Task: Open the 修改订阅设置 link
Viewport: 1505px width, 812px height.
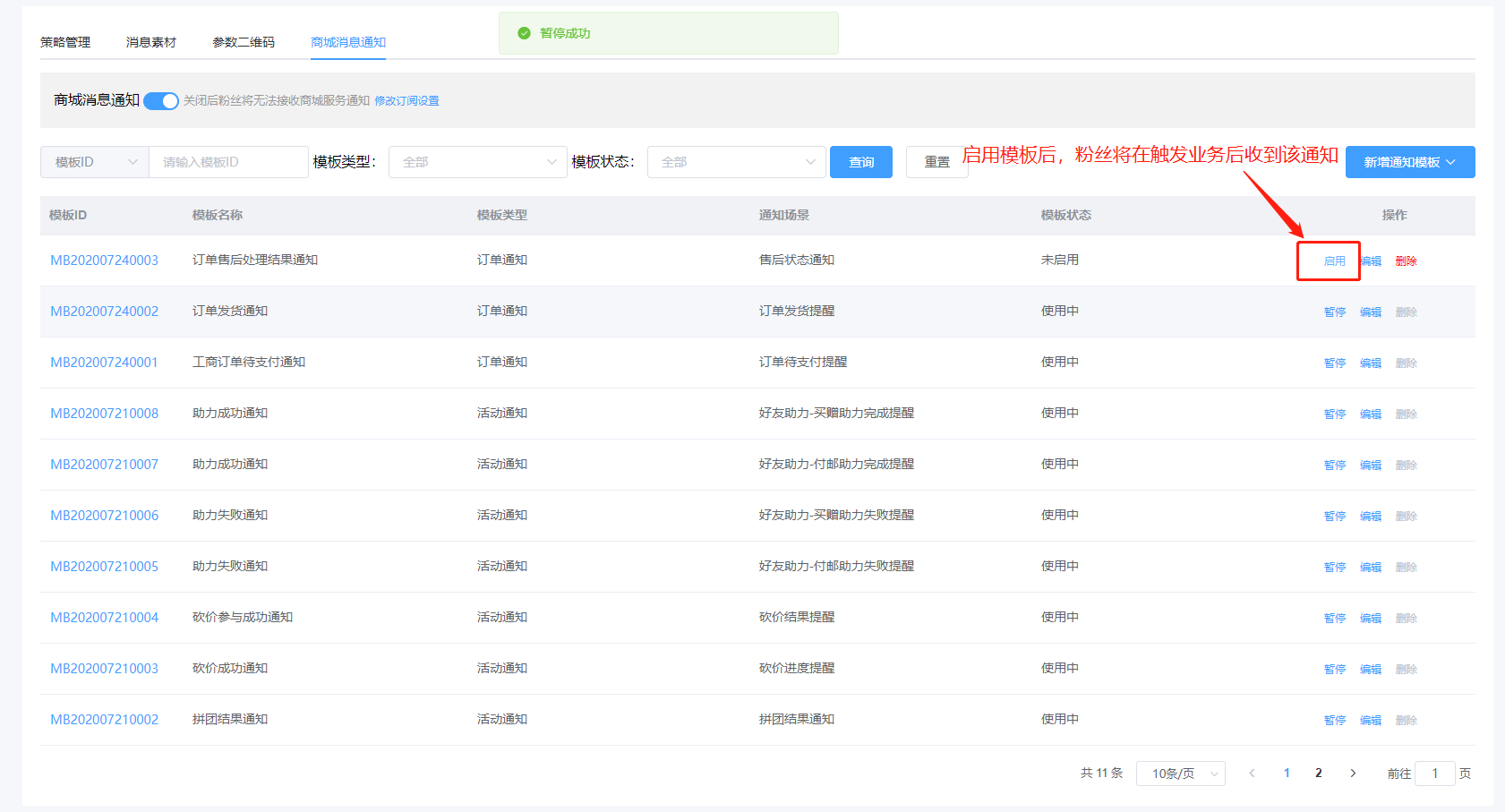Action: [x=406, y=101]
